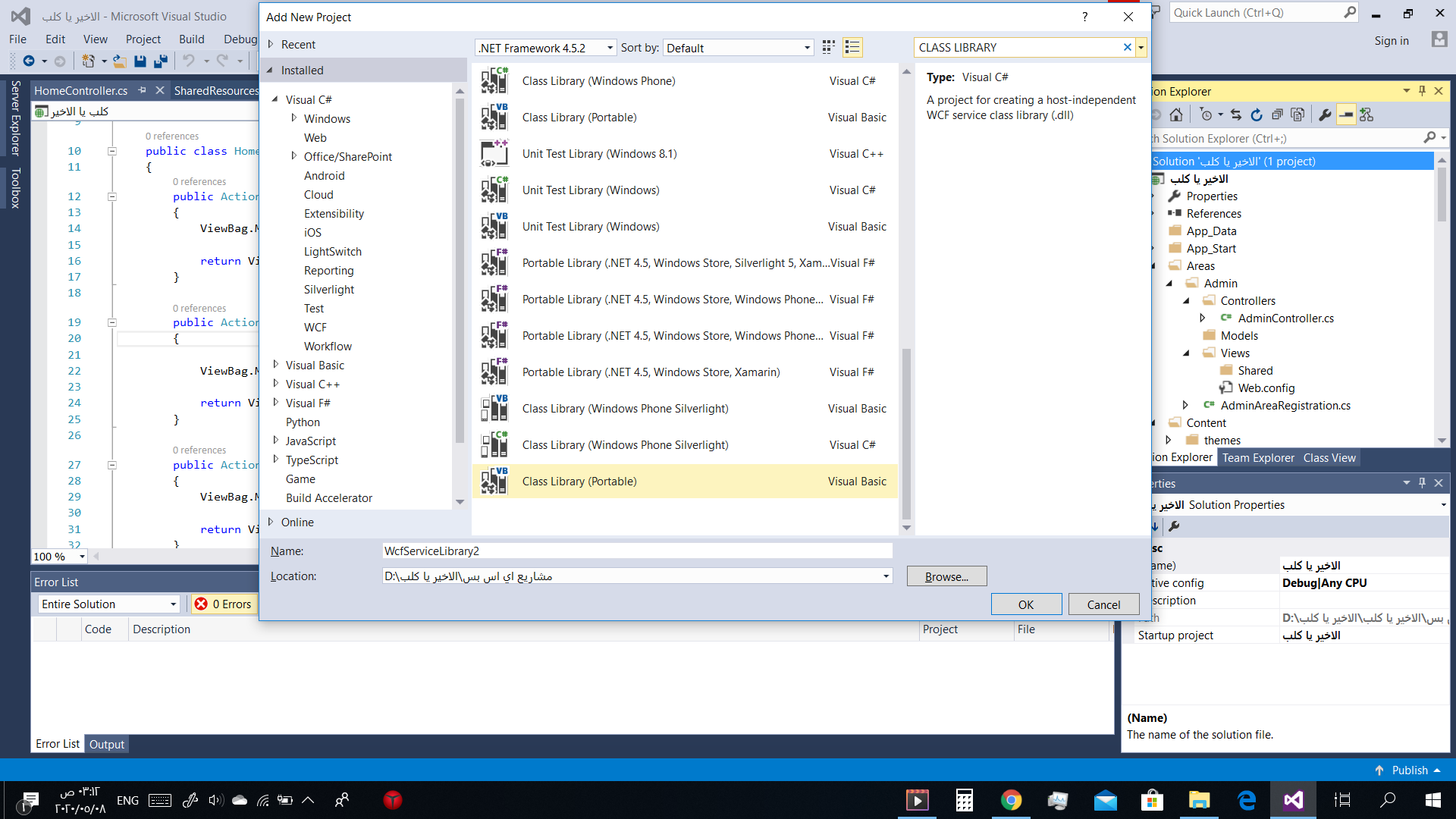
Task: Click the Refresh icon in Solution Explorer
Action: pos(1257,115)
